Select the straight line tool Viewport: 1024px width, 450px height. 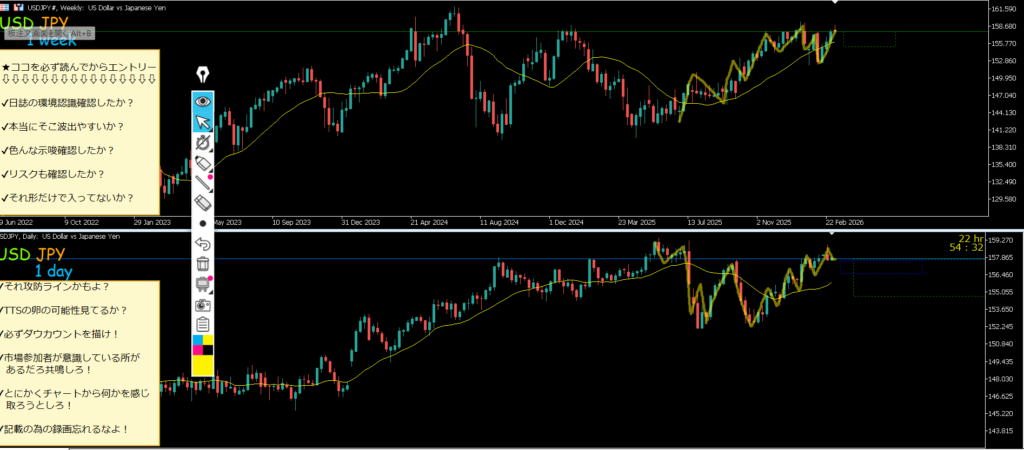(x=202, y=183)
